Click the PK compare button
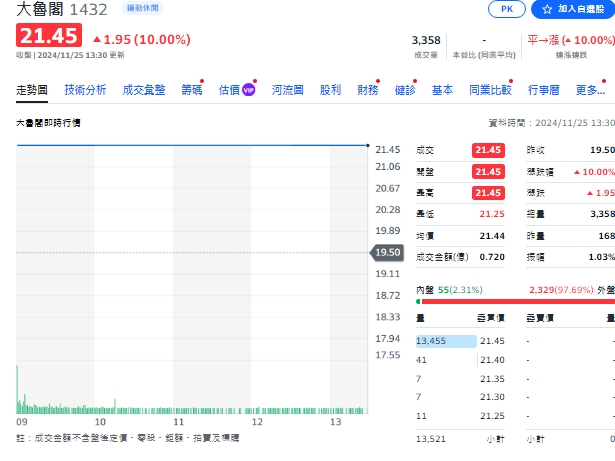615x461 pixels. (x=507, y=9)
